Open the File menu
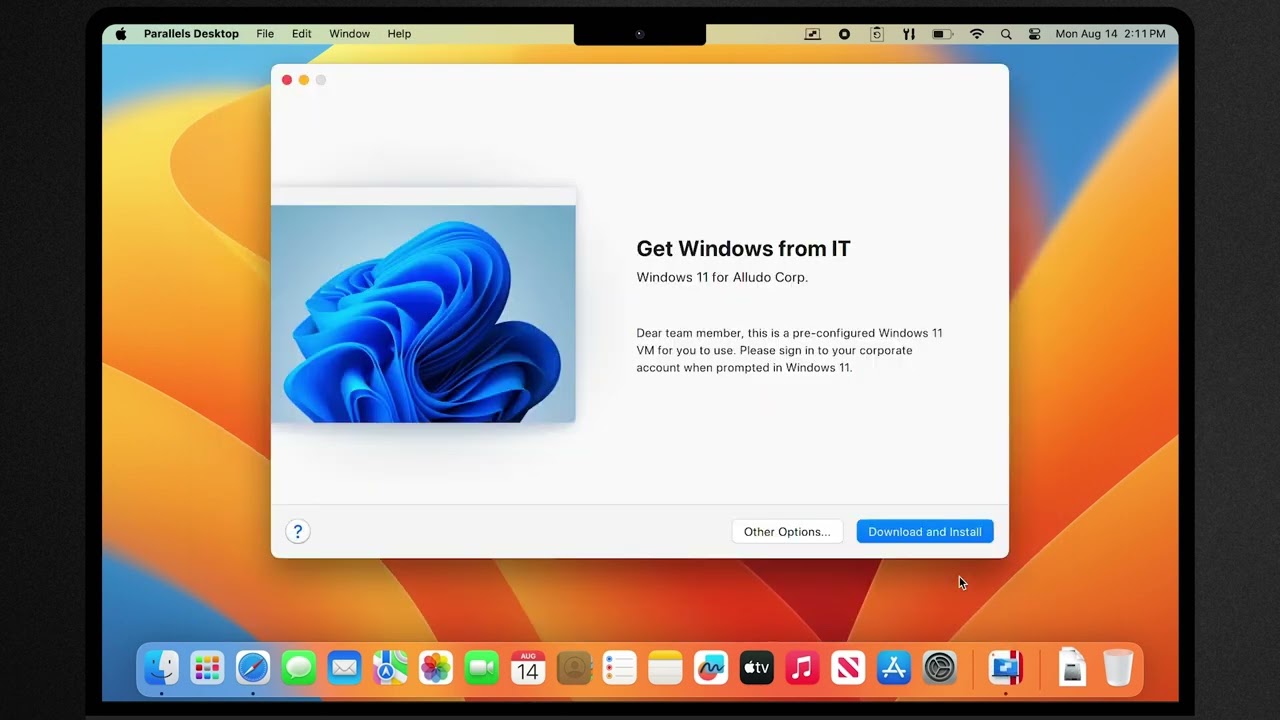This screenshot has width=1280, height=720. [265, 34]
